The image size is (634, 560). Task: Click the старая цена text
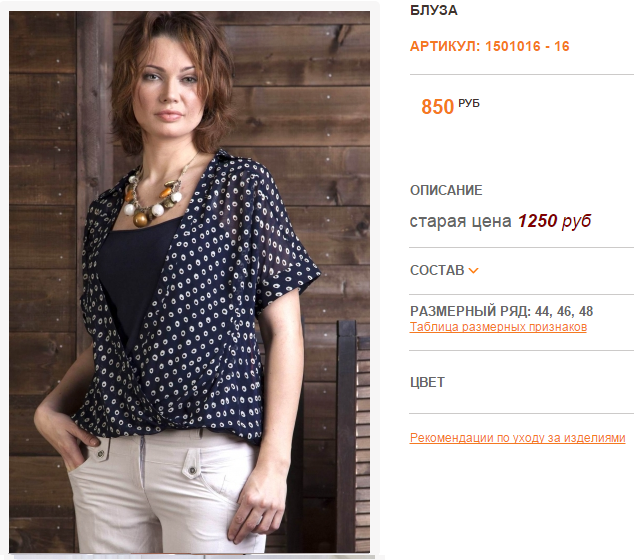coord(461,221)
